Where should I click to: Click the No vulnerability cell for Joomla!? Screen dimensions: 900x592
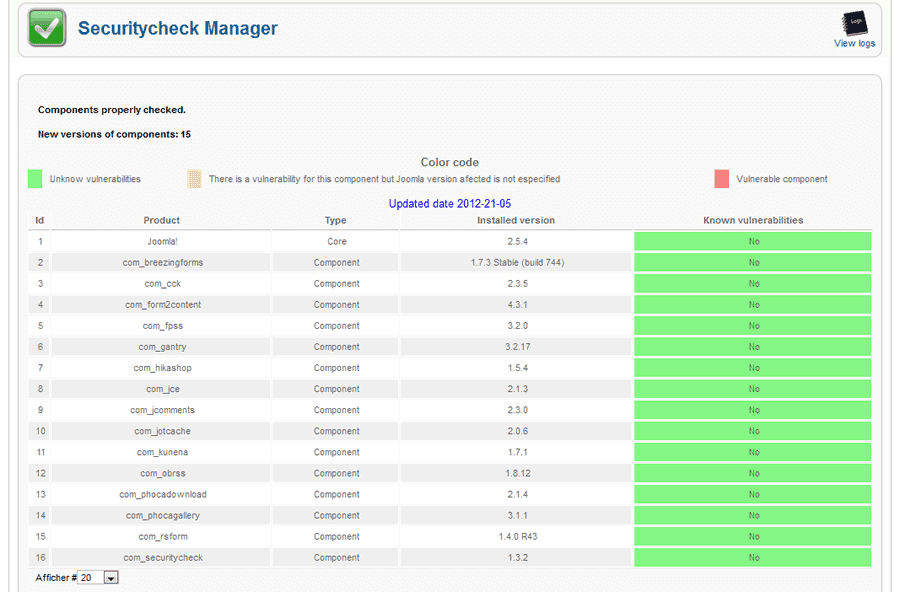point(753,242)
